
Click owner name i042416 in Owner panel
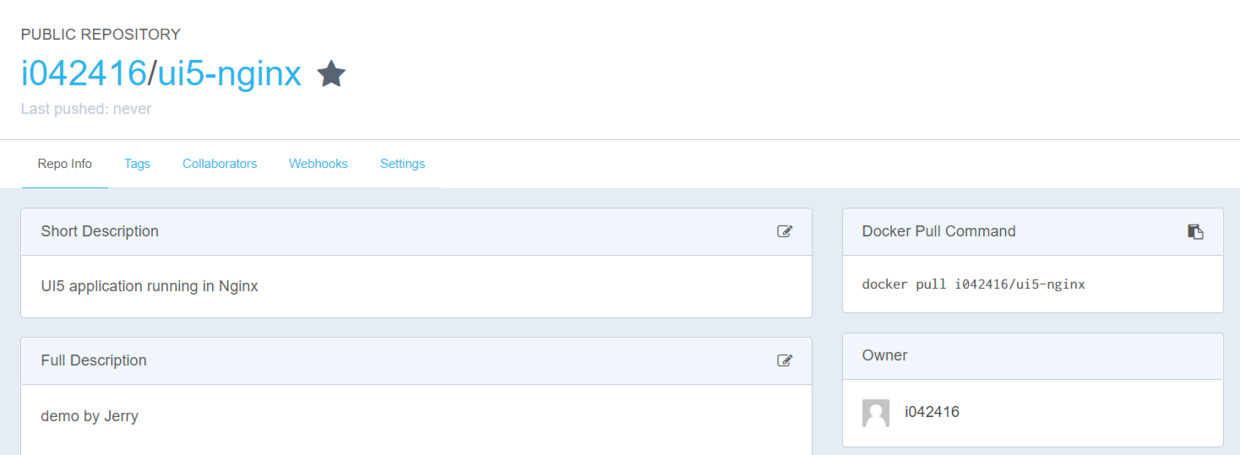[932, 411]
